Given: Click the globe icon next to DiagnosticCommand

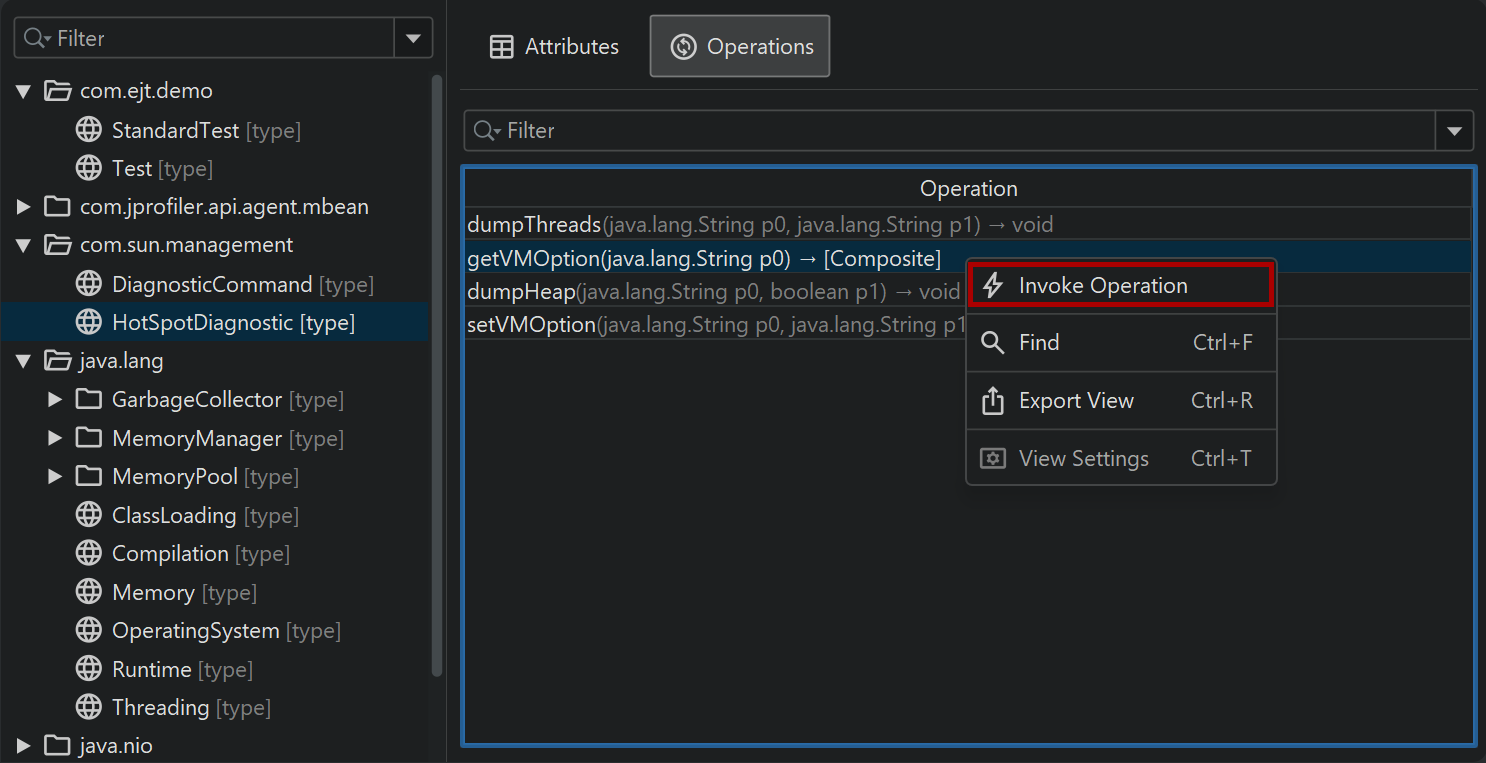Looking at the screenshot, I should coord(89,285).
